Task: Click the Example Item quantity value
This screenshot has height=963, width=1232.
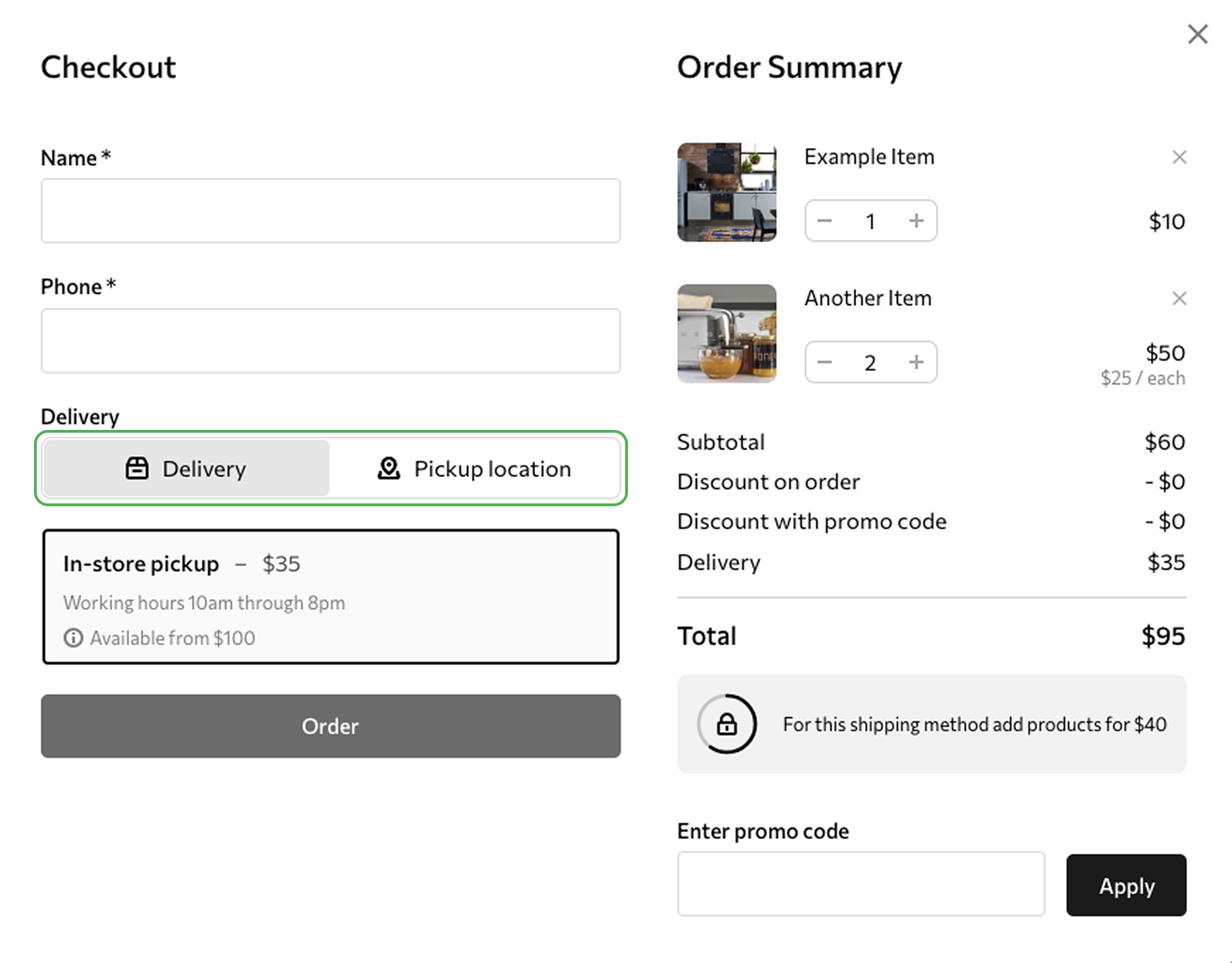Action: tap(871, 221)
